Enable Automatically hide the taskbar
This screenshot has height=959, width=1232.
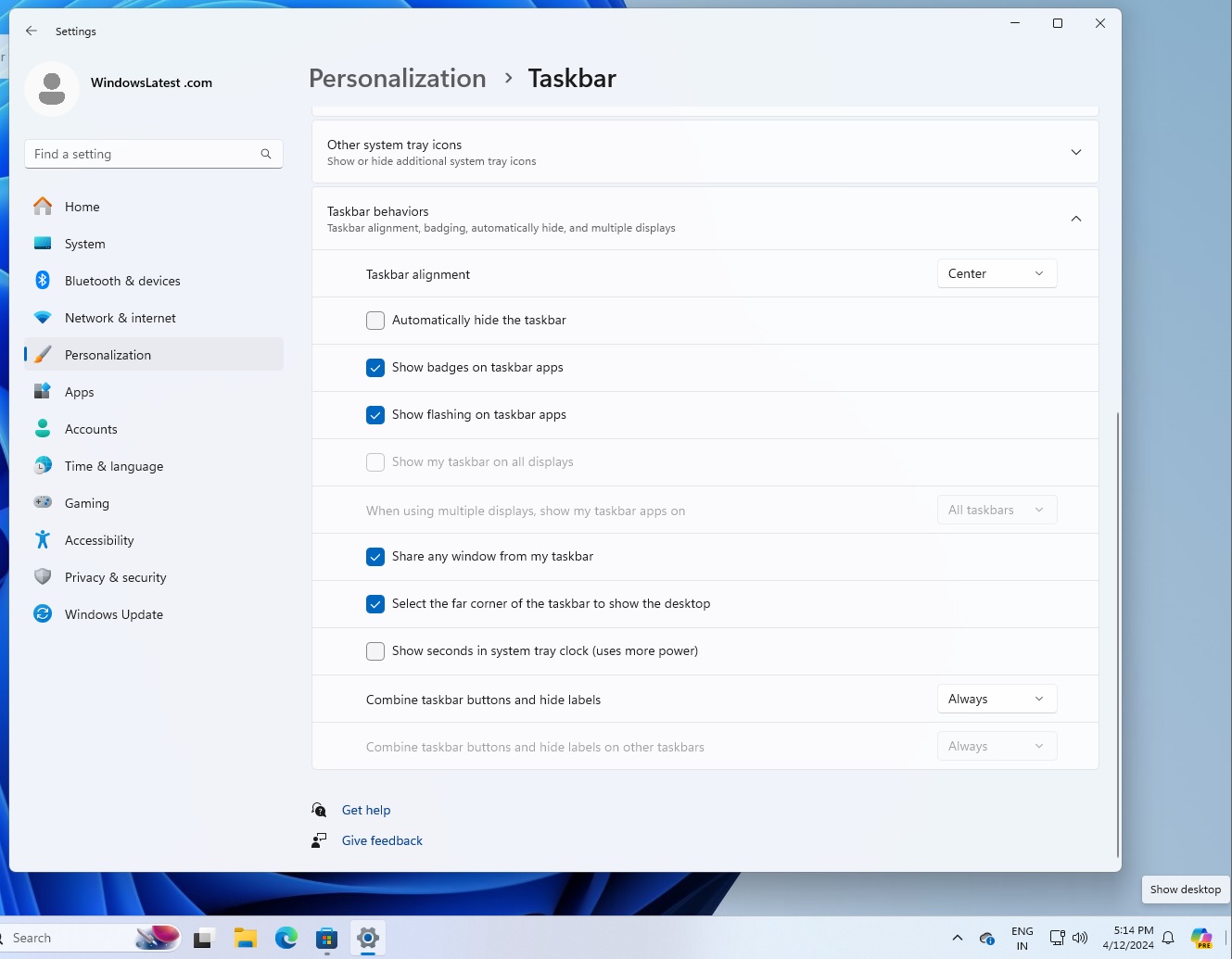(x=375, y=320)
